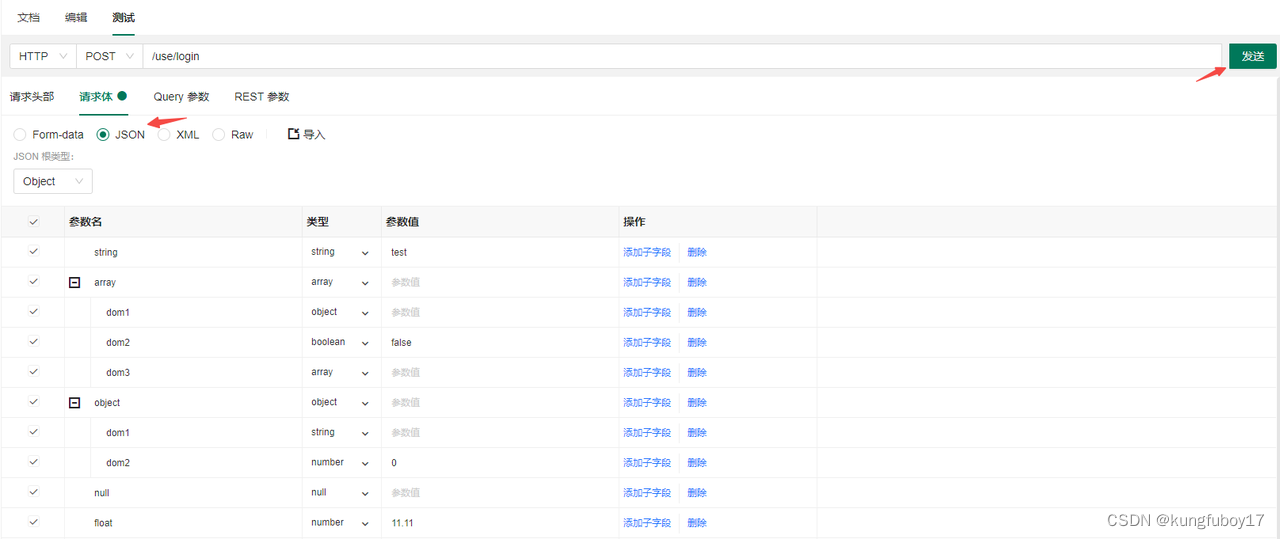Click the 参数名 column header
The image size is (1280, 539).
pos(86,222)
